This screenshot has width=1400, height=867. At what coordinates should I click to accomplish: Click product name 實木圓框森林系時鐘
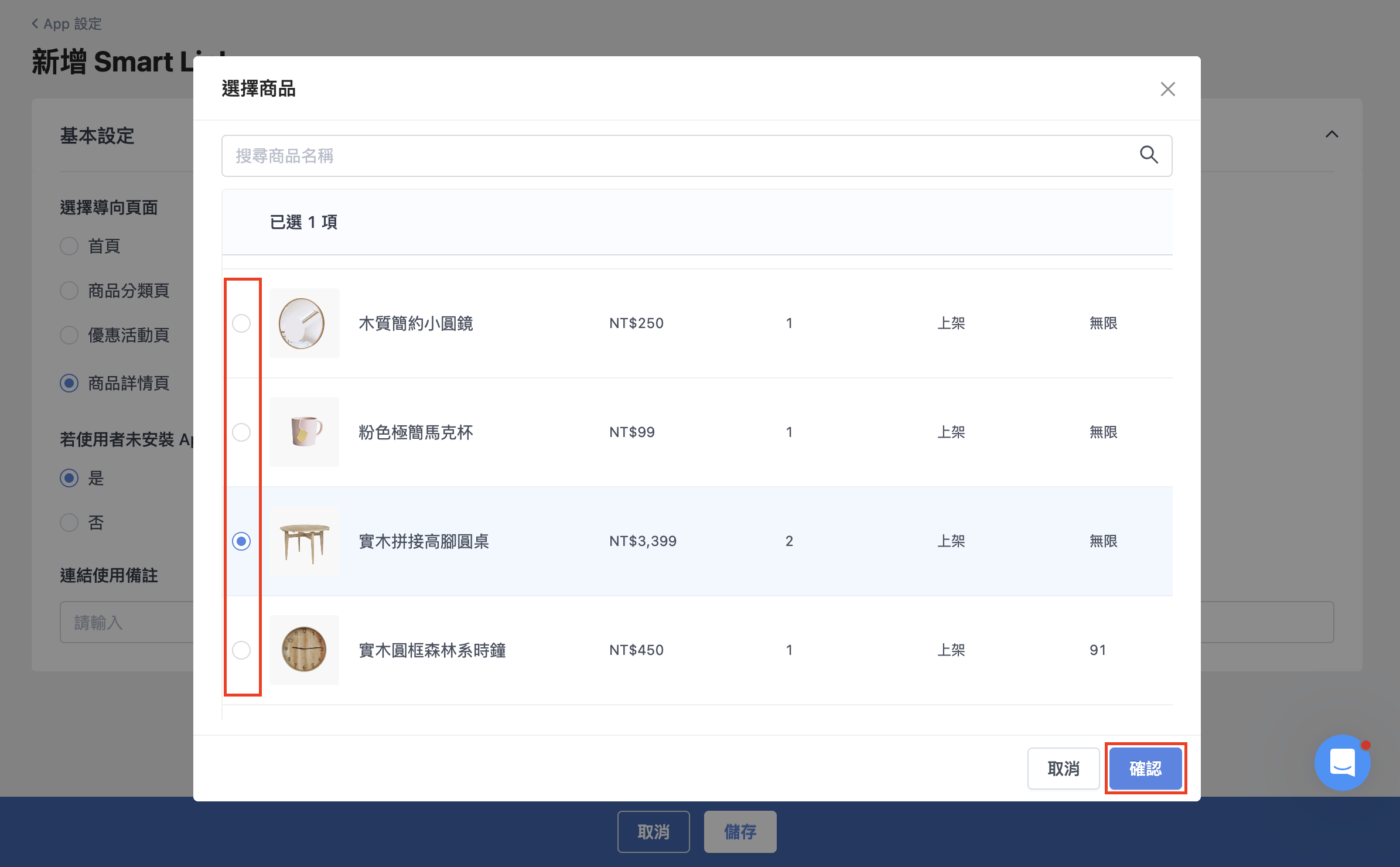432,650
